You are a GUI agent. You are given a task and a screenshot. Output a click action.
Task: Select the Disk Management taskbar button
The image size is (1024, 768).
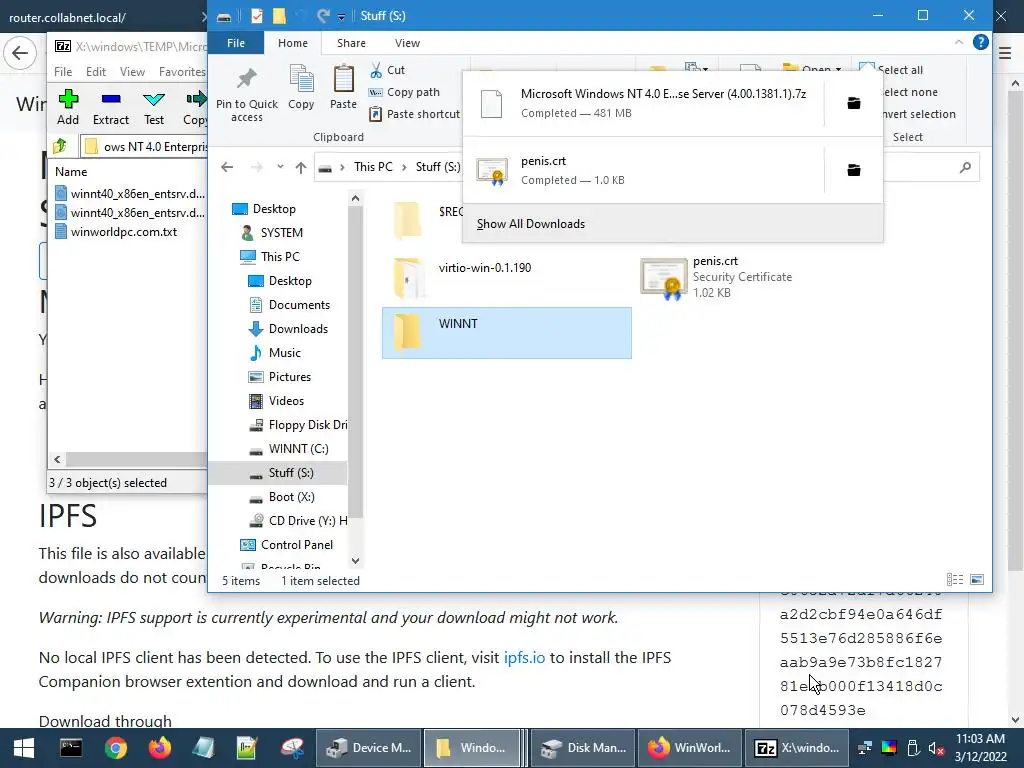click(583, 748)
